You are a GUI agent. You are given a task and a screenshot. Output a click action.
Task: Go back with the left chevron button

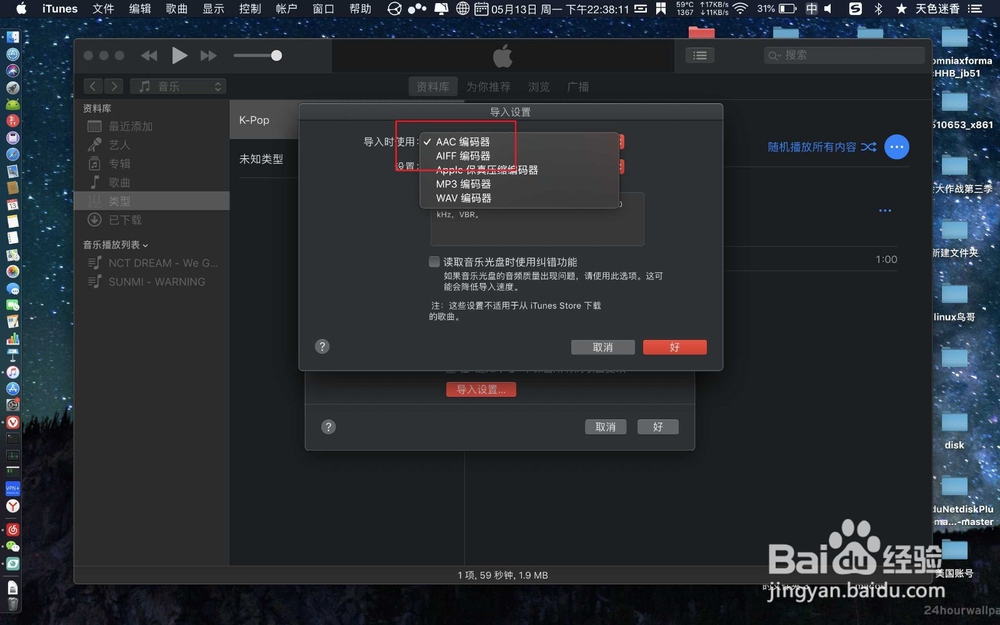click(93, 86)
